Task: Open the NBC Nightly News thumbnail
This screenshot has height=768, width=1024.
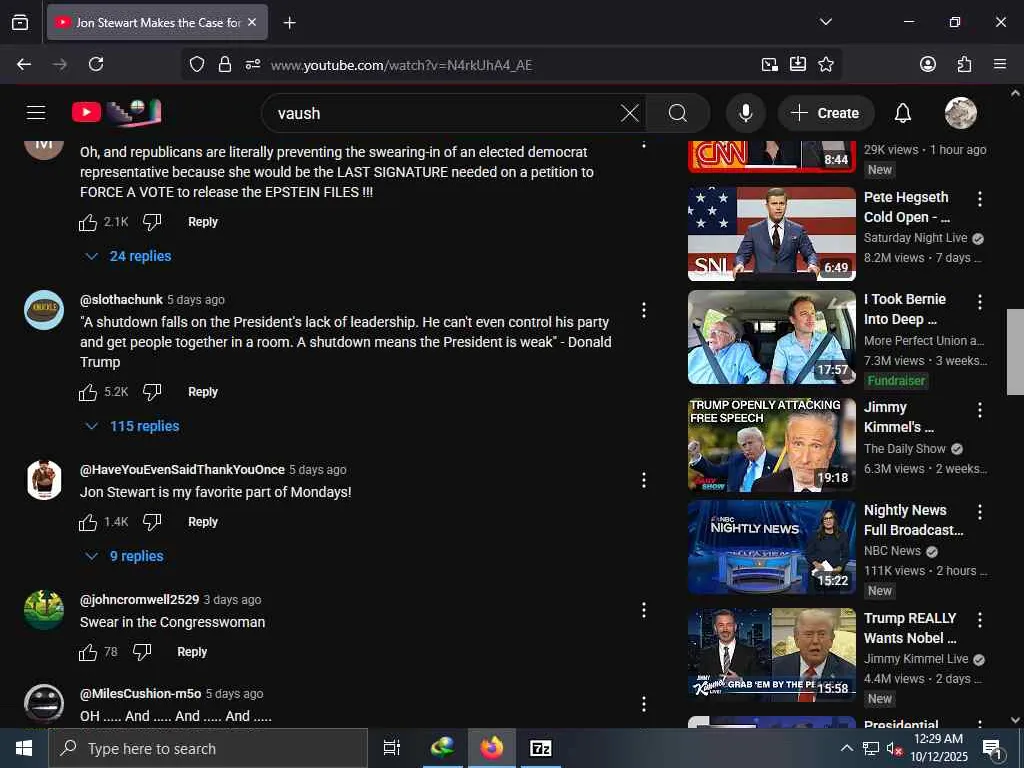Action: coord(771,547)
